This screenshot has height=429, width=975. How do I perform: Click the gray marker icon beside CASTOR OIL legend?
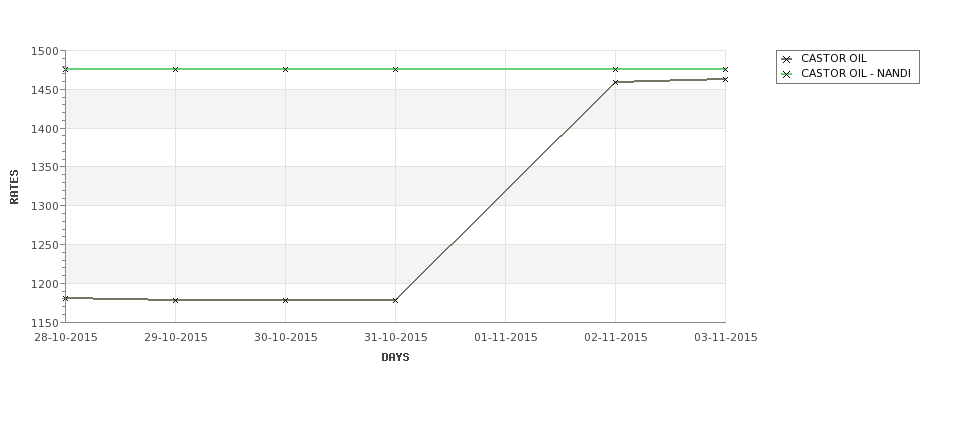787,59
